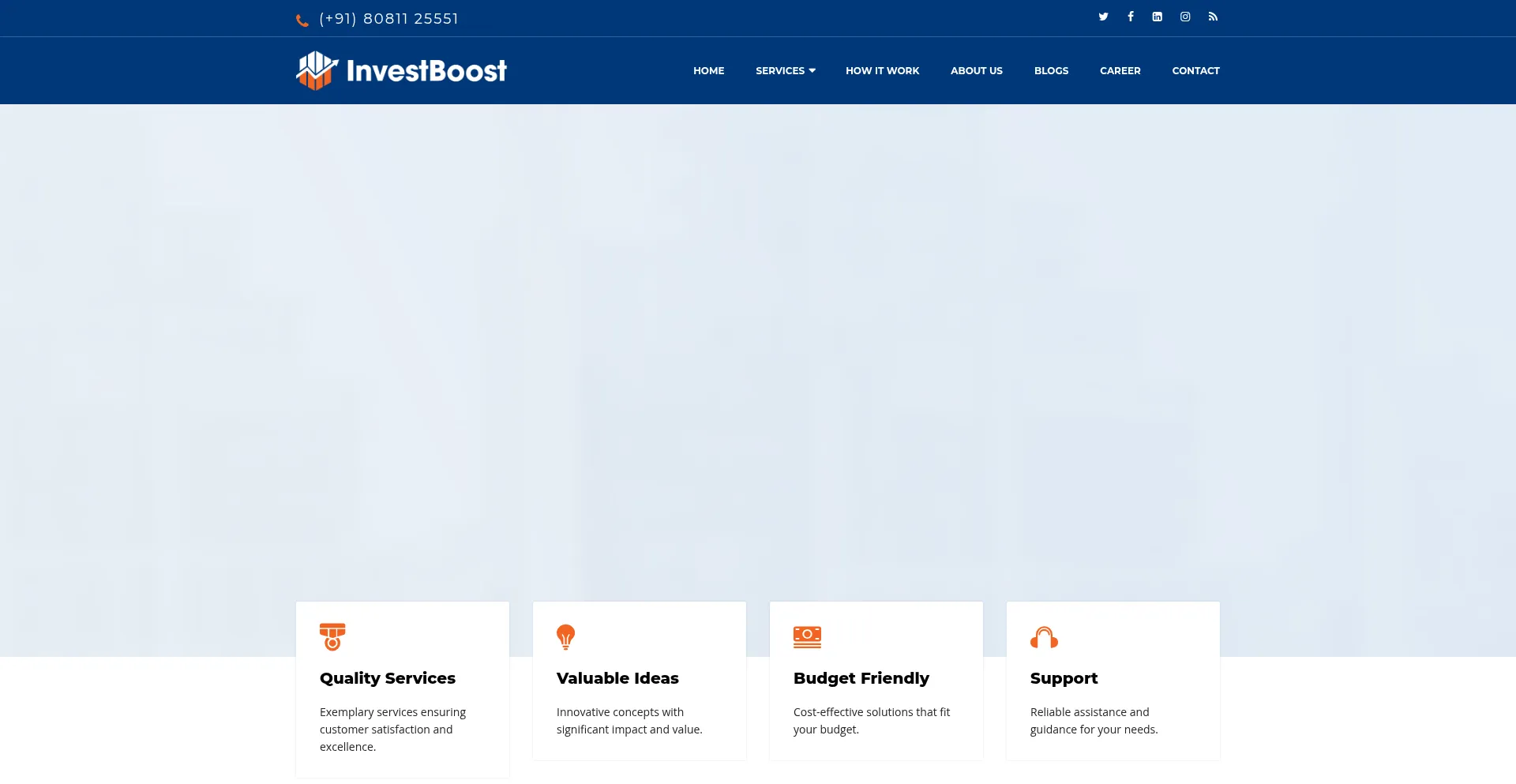The height and width of the screenshot is (784, 1516).
Task: Click the Budget Friendly money icon
Action: [x=807, y=636]
